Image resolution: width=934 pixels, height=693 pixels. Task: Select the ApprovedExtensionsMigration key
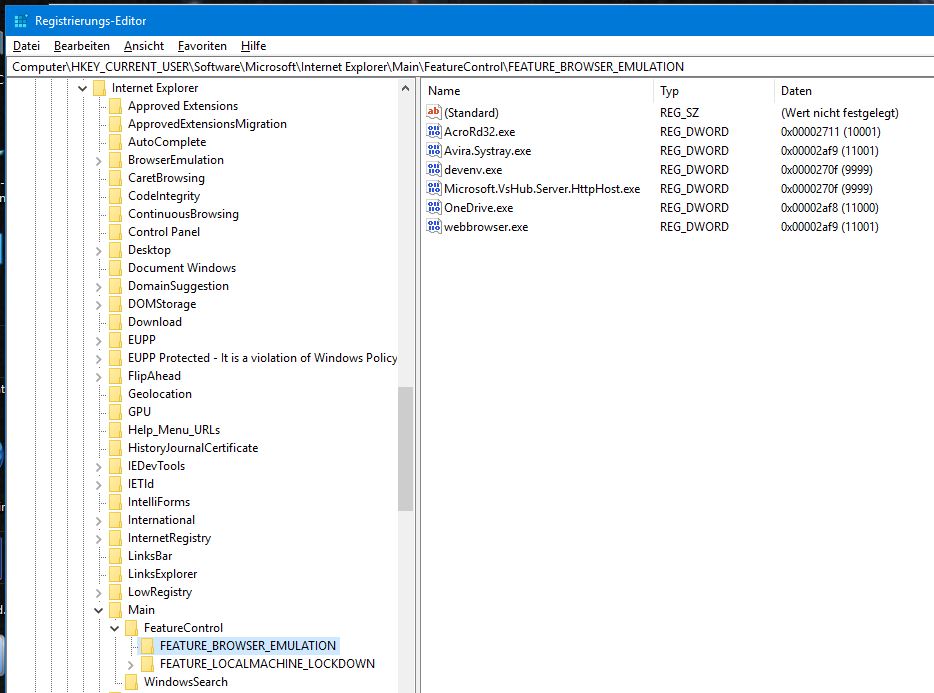point(207,124)
